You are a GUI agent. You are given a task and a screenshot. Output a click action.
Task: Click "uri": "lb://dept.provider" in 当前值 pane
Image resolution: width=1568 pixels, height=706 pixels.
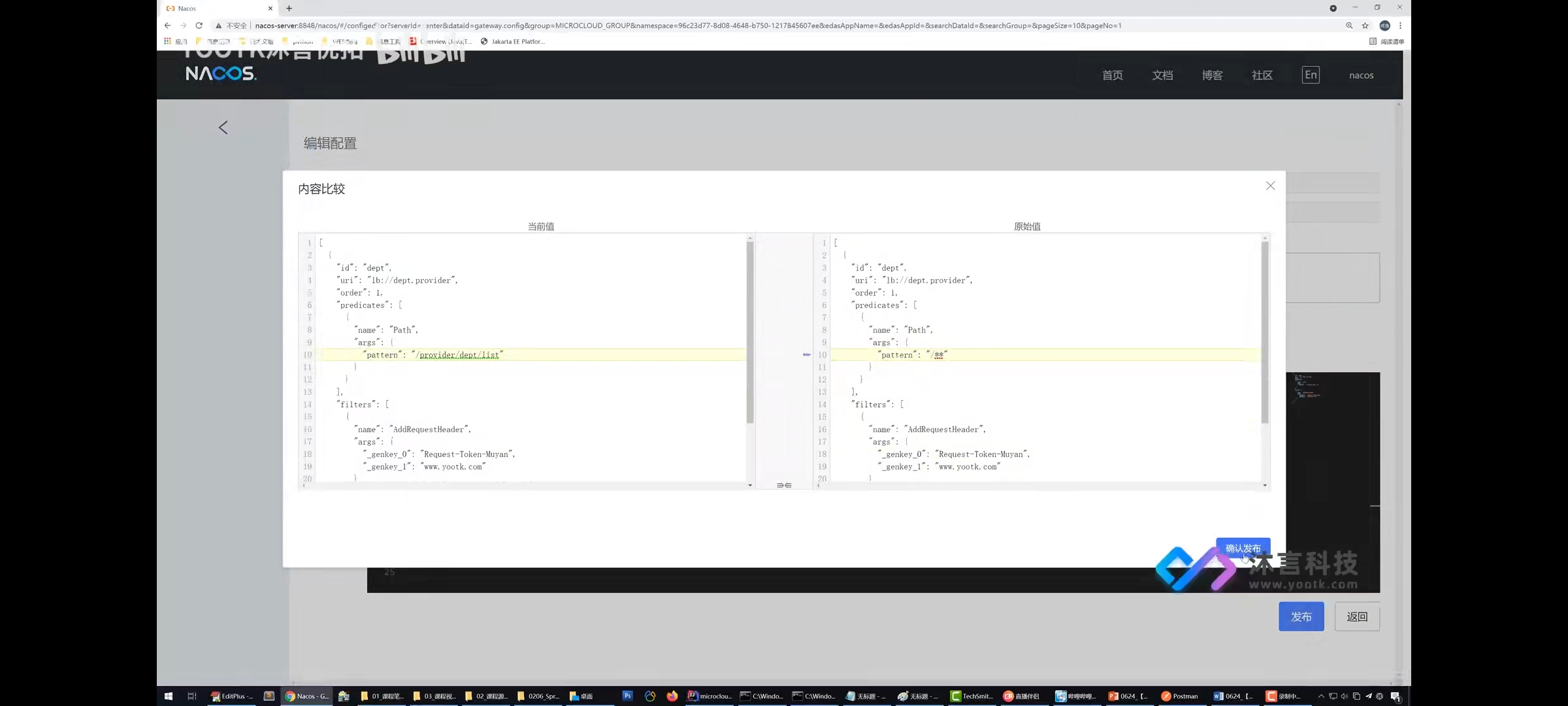[397, 280]
